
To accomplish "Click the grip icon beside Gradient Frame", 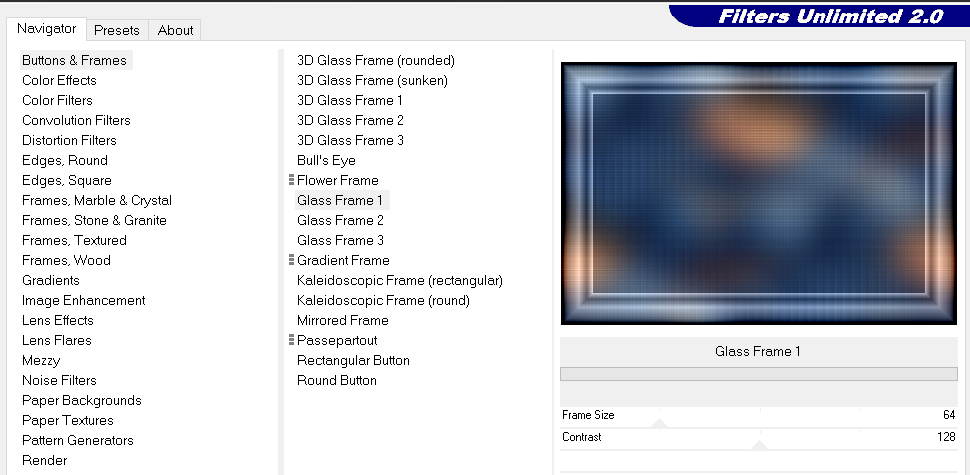I will (291, 260).
